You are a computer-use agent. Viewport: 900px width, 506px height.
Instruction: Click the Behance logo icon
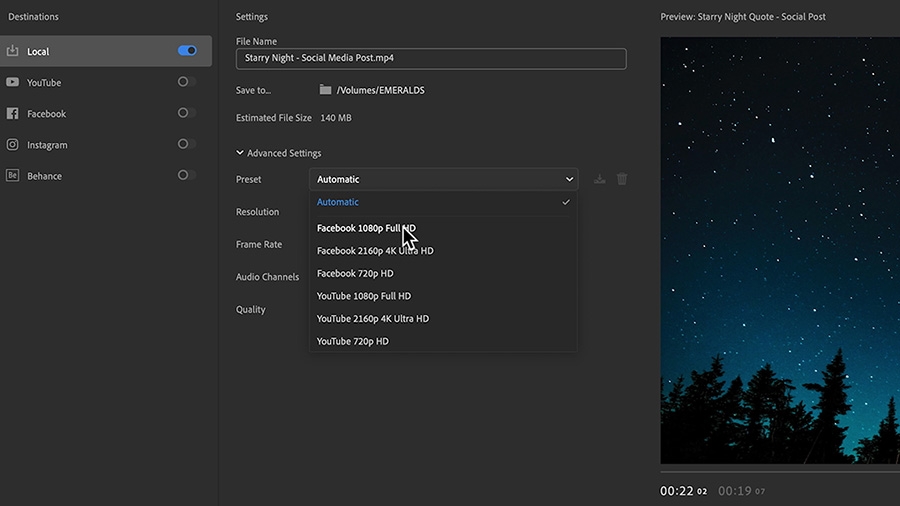(12, 176)
